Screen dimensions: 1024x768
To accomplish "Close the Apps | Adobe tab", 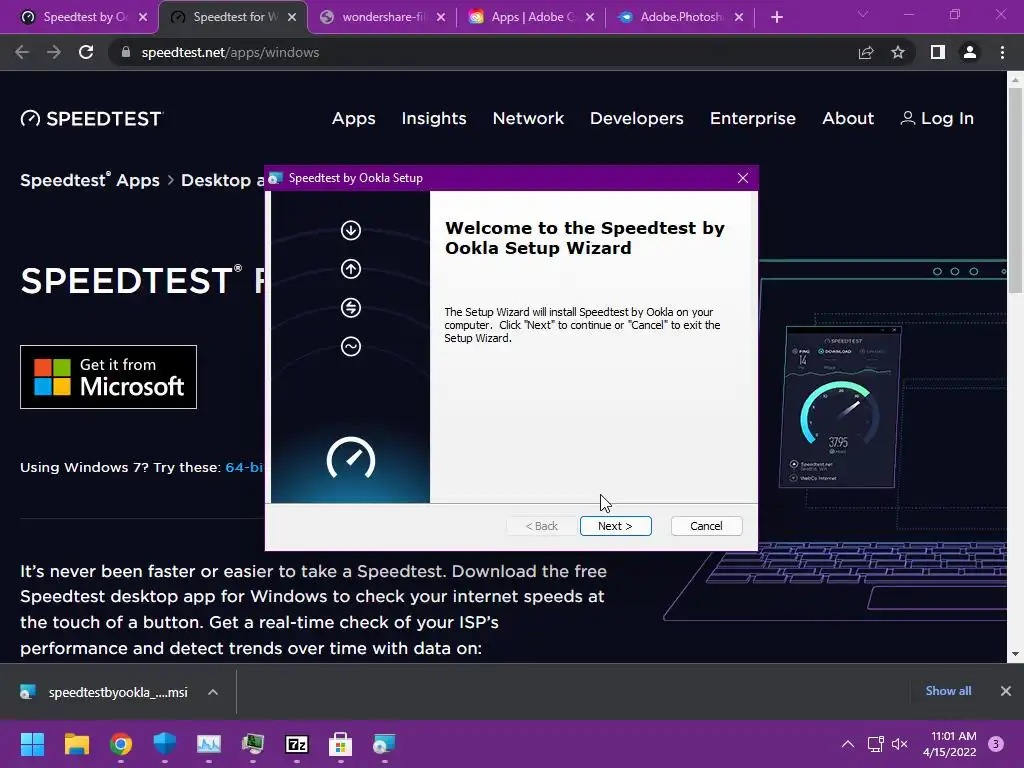I will click(x=590, y=18).
